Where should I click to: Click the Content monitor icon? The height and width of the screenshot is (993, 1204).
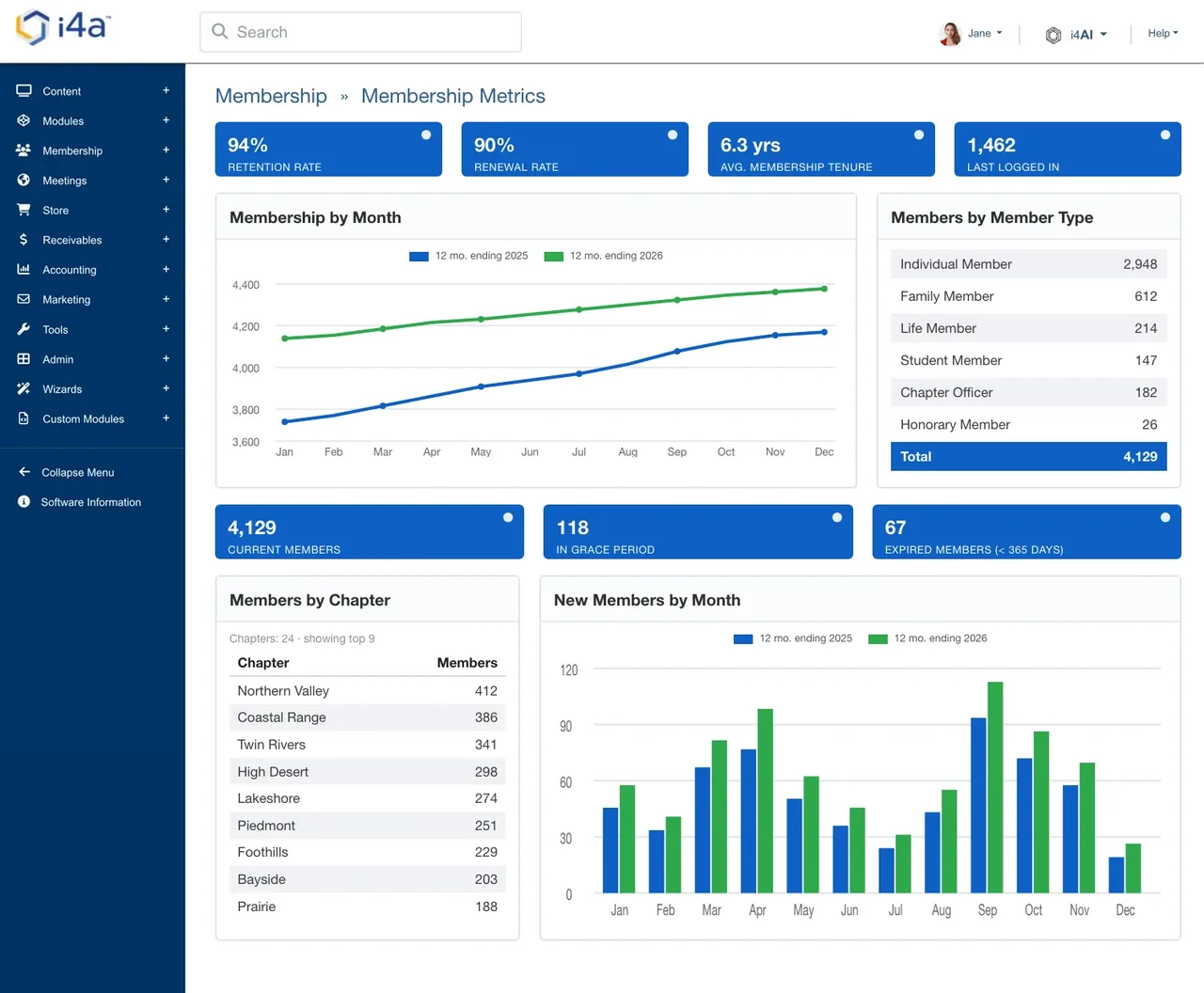pos(24,91)
